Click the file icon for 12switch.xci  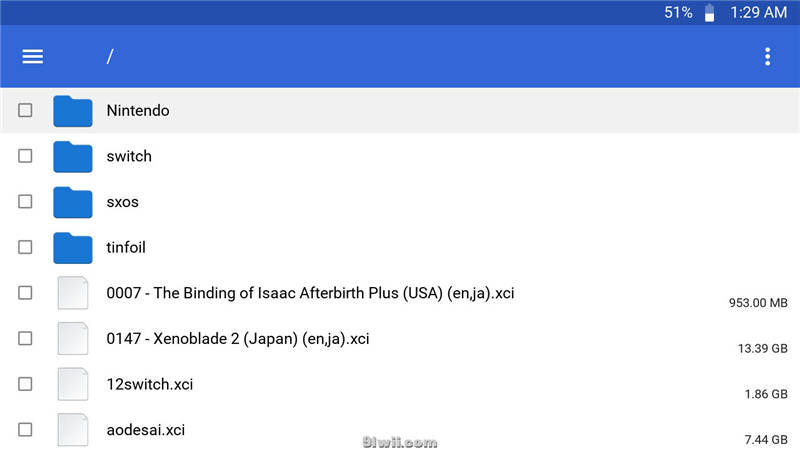tap(72, 384)
